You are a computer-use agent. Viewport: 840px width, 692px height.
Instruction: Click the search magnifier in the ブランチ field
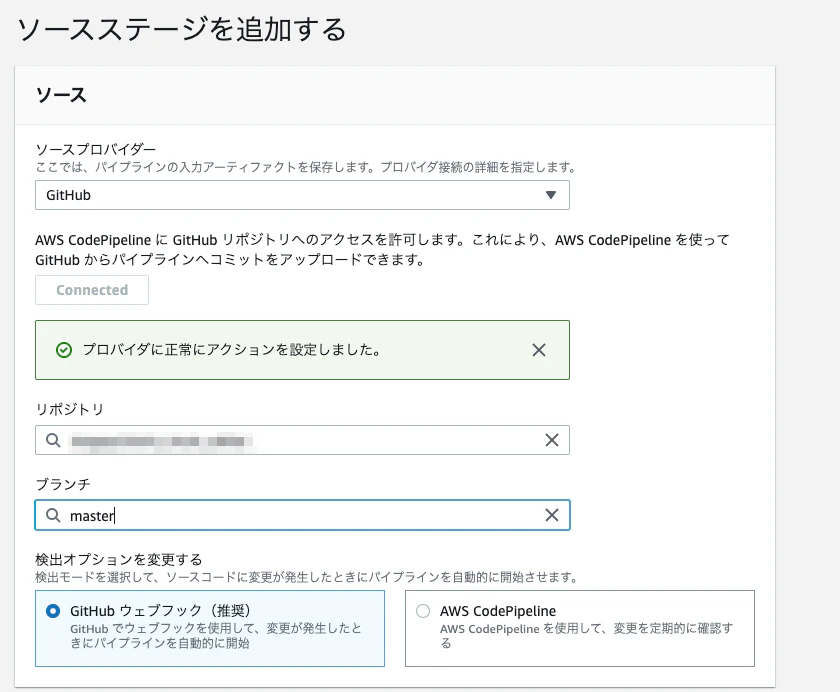click(x=53, y=515)
